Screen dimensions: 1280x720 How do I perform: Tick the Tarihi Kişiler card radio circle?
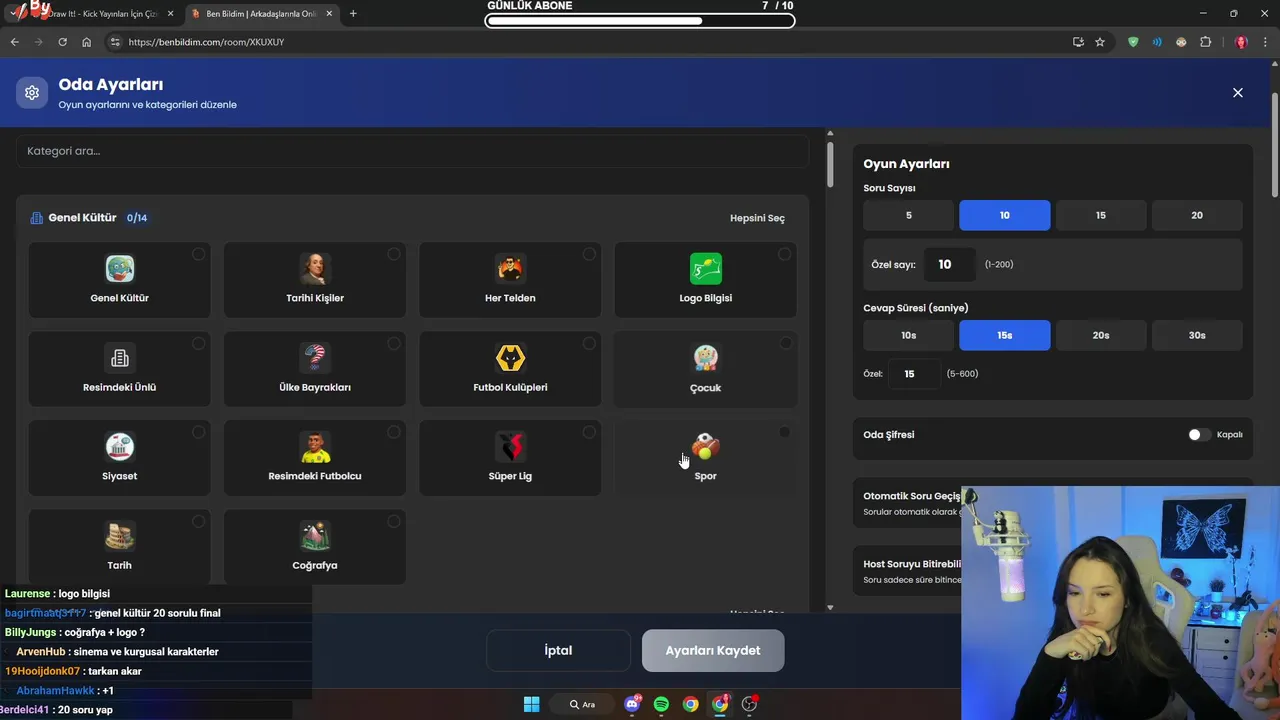click(393, 254)
